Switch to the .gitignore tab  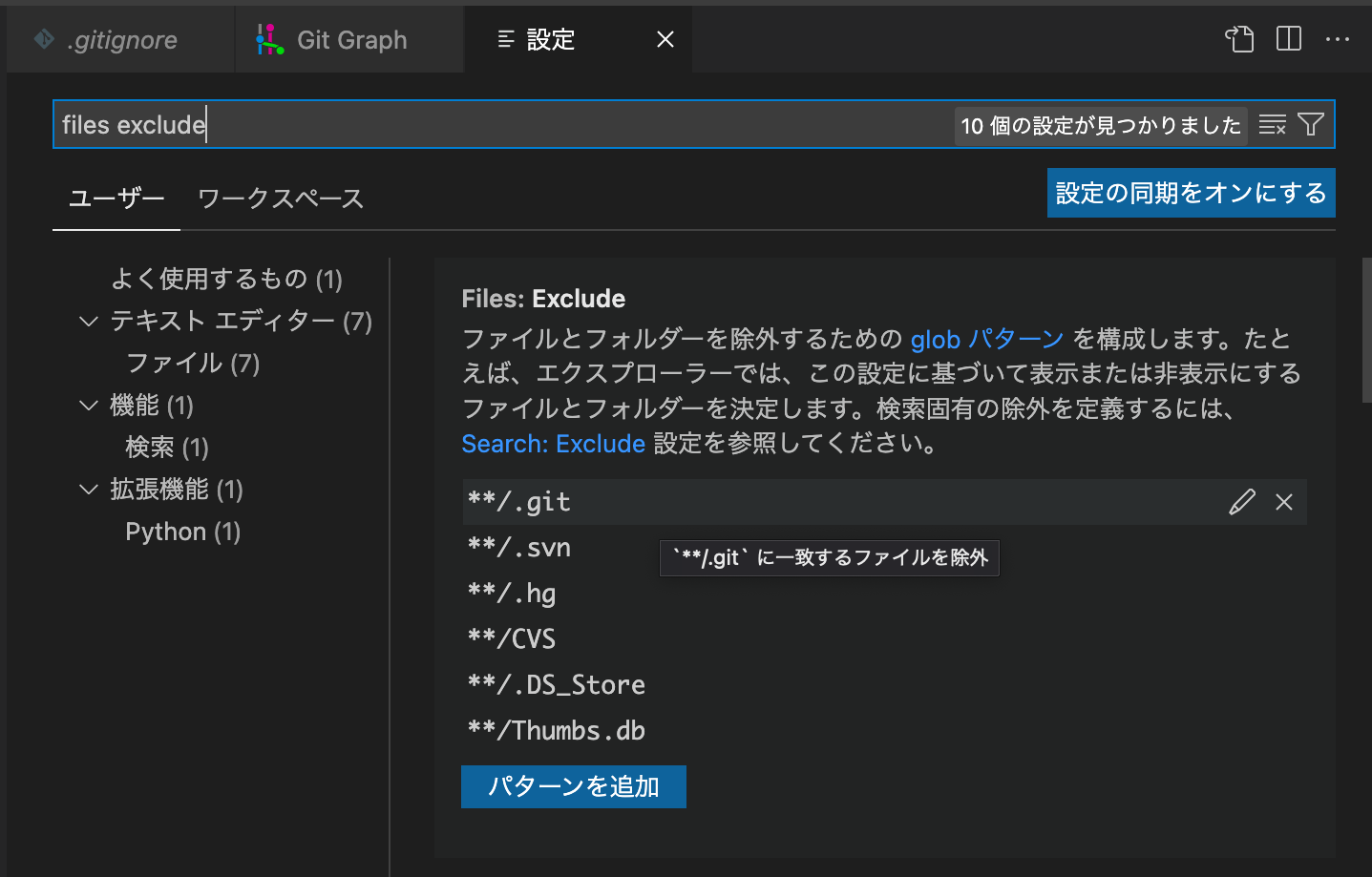pos(120,39)
